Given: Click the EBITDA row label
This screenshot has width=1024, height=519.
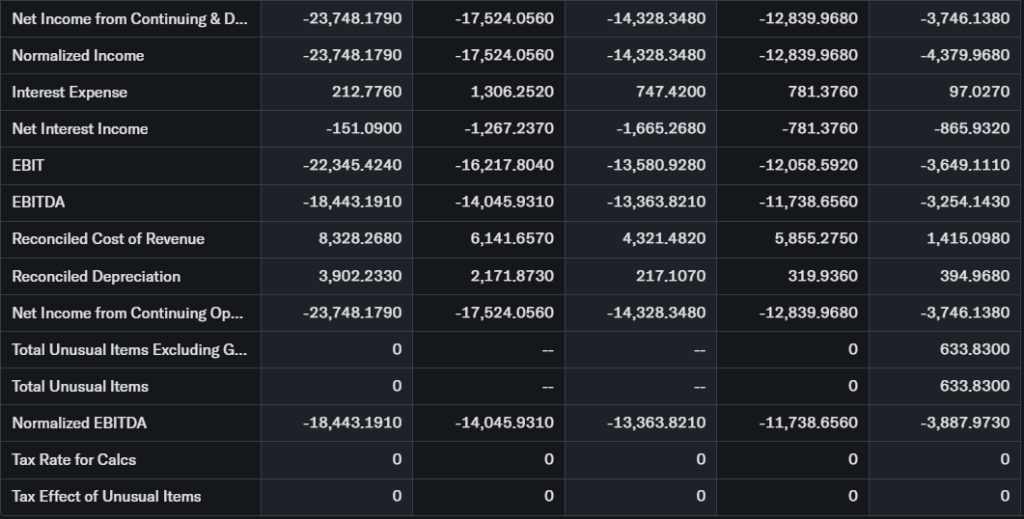Looking at the screenshot, I should tap(37, 202).
